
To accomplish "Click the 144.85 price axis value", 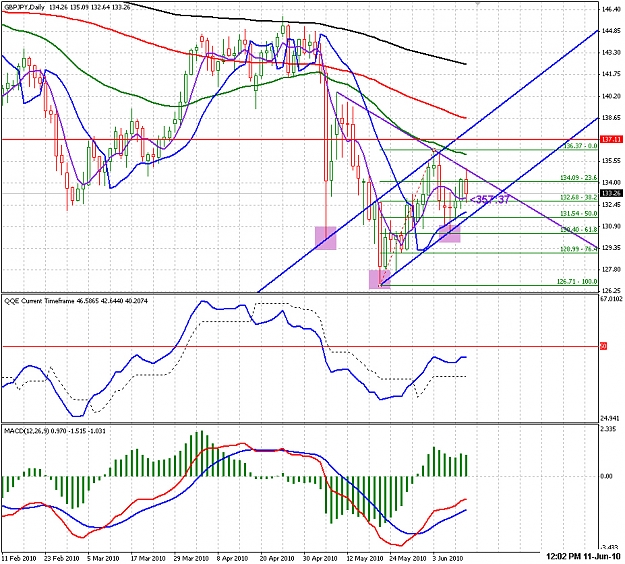I will (612, 31).
